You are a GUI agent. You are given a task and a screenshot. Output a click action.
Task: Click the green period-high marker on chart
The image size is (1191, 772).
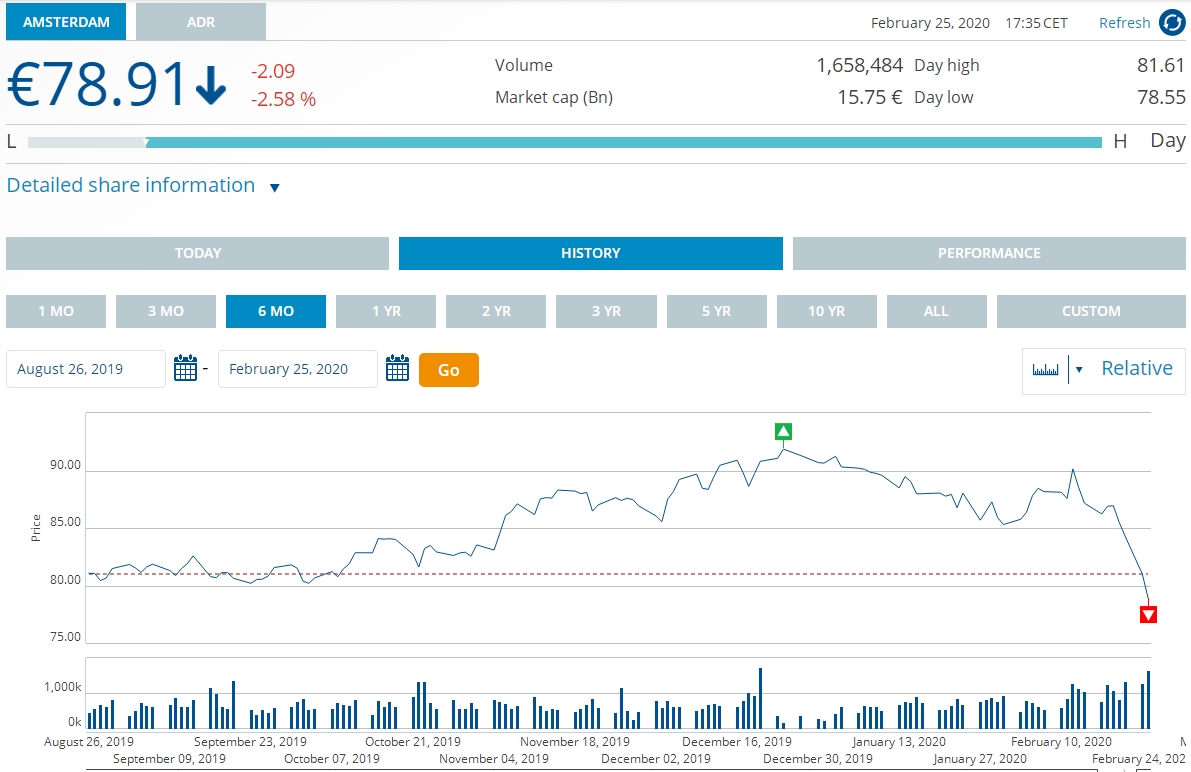(x=783, y=432)
